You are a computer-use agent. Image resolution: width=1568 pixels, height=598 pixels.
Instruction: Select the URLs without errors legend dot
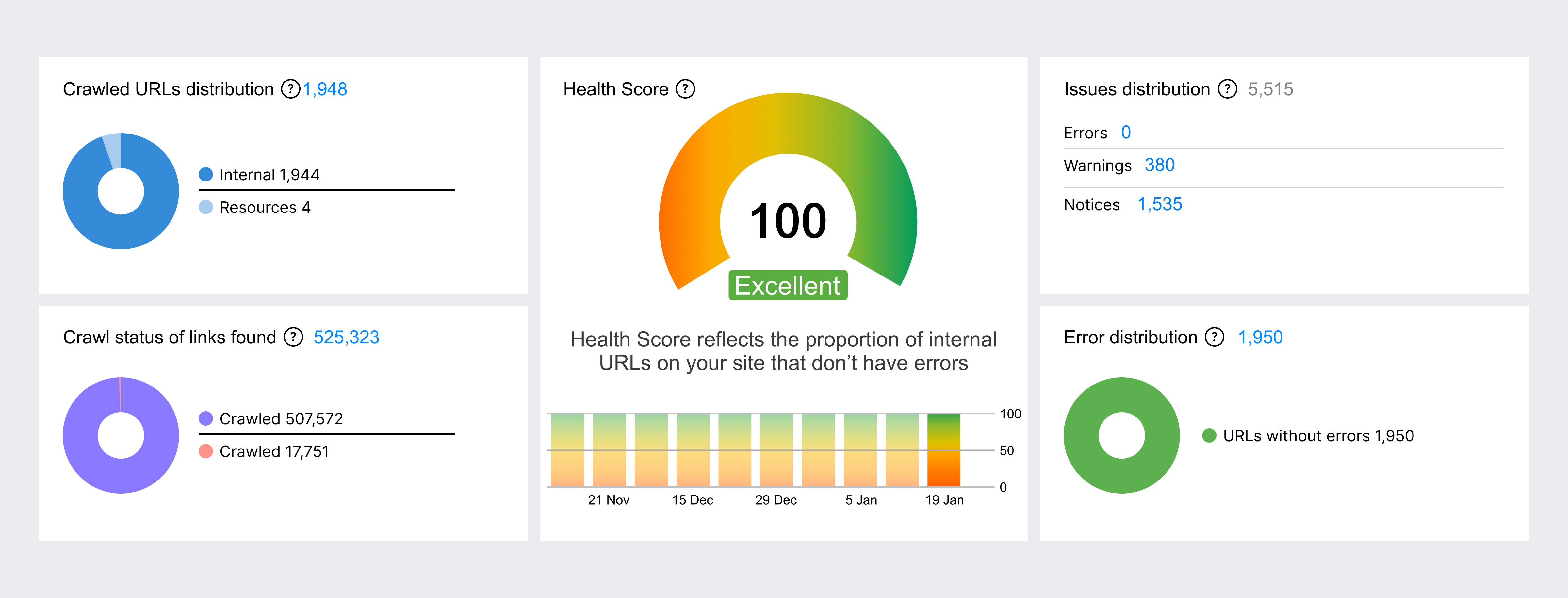1209,435
